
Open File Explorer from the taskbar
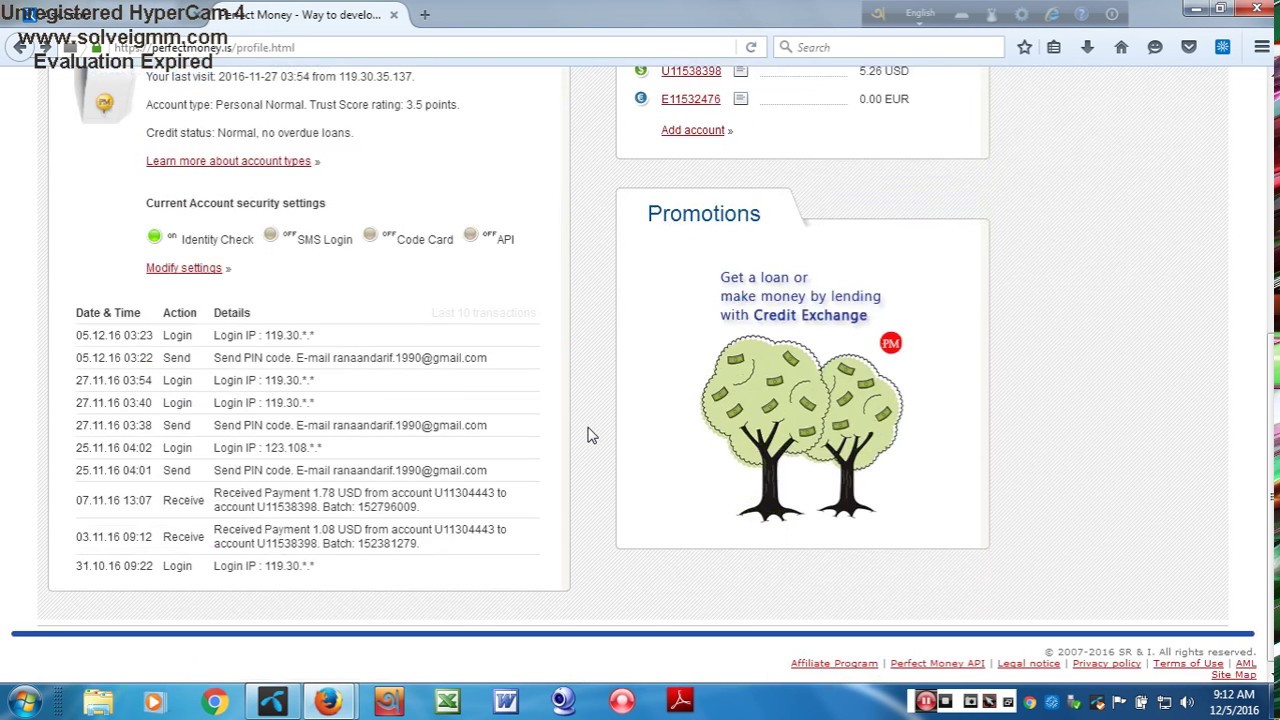[x=98, y=701]
